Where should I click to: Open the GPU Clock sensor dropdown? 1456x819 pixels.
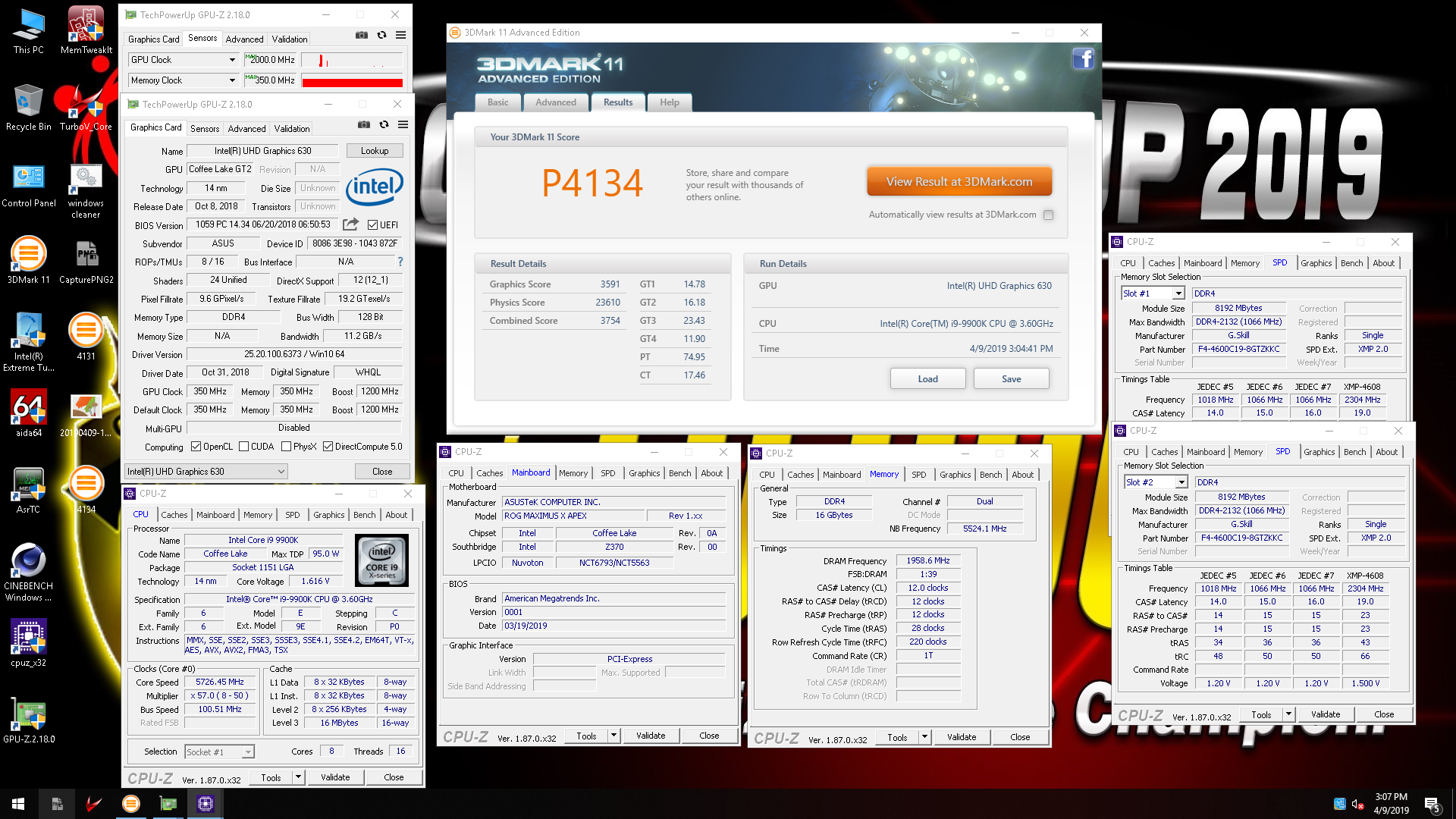[x=184, y=59]
